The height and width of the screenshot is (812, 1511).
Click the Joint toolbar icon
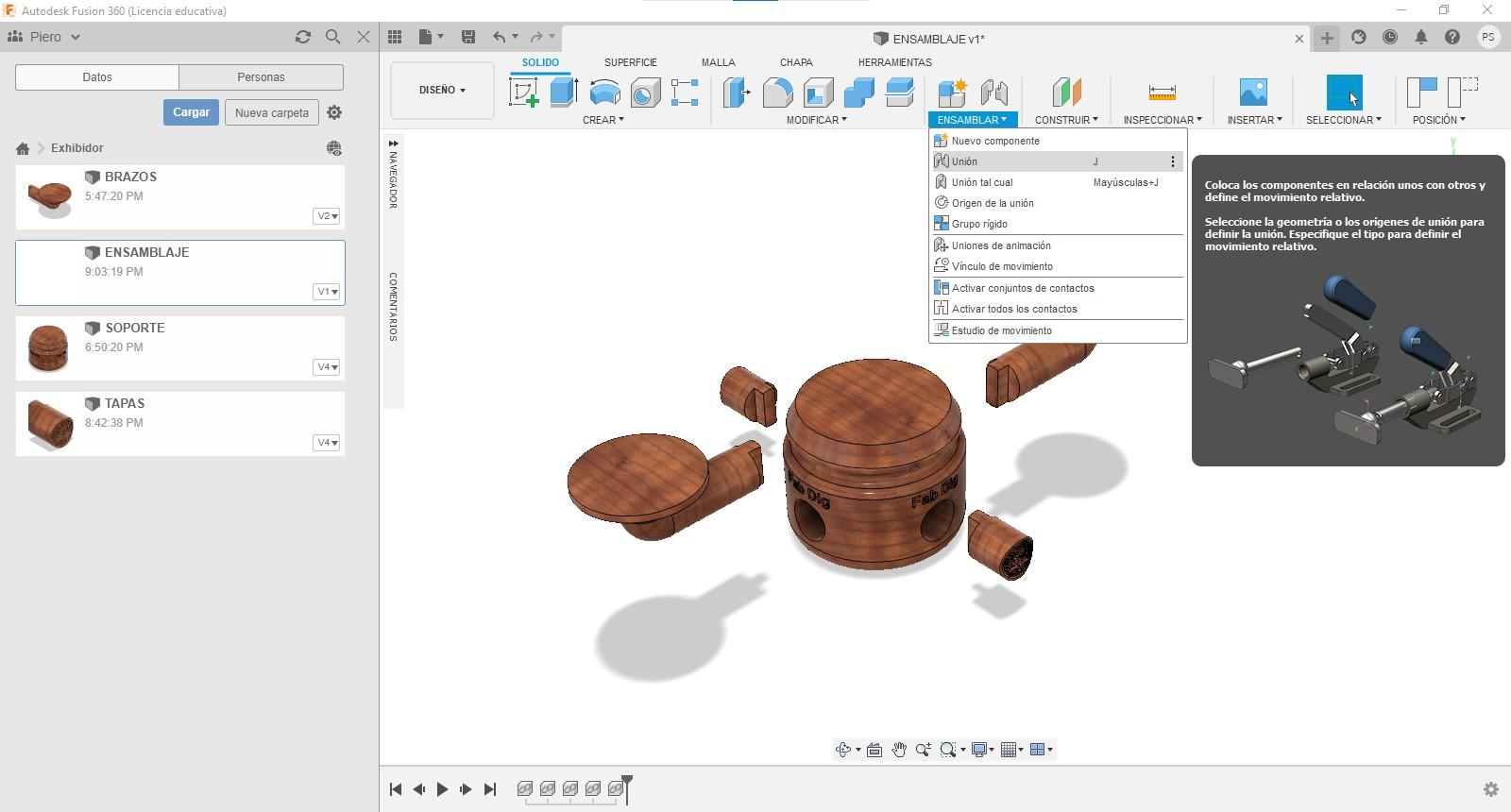(x=993, y=93)
